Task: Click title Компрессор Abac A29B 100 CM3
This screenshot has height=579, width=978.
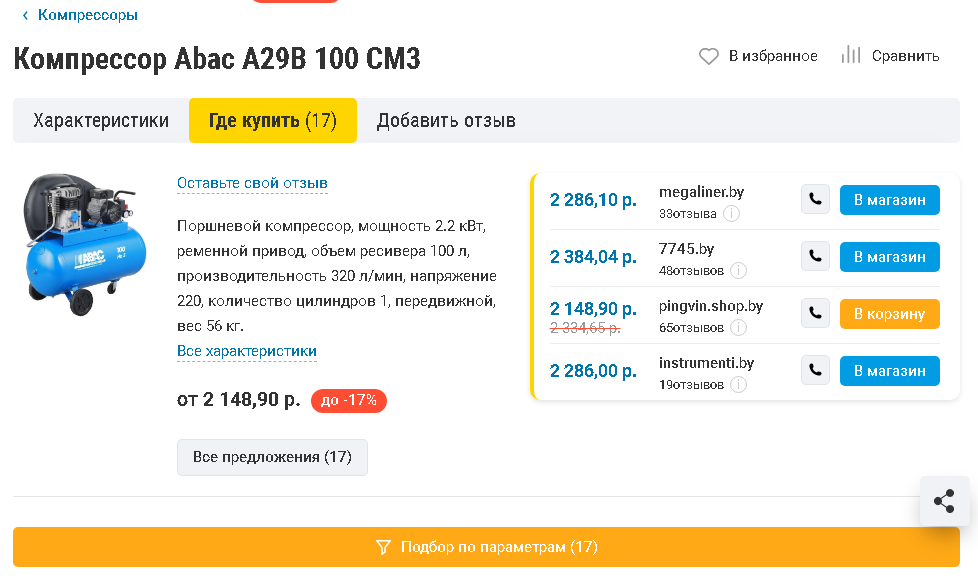Action: click(x=217, y=59)
